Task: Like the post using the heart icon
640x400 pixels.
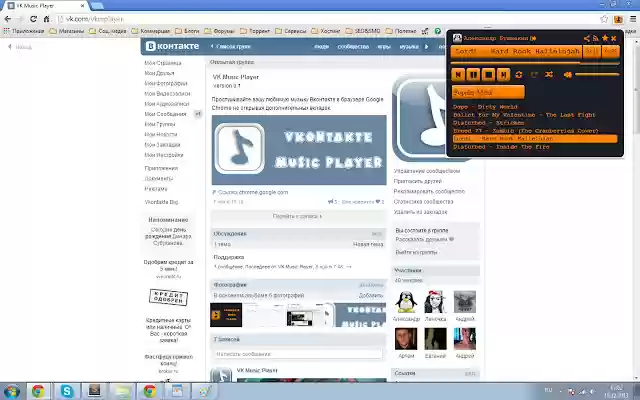Action: tap(378, 202)
